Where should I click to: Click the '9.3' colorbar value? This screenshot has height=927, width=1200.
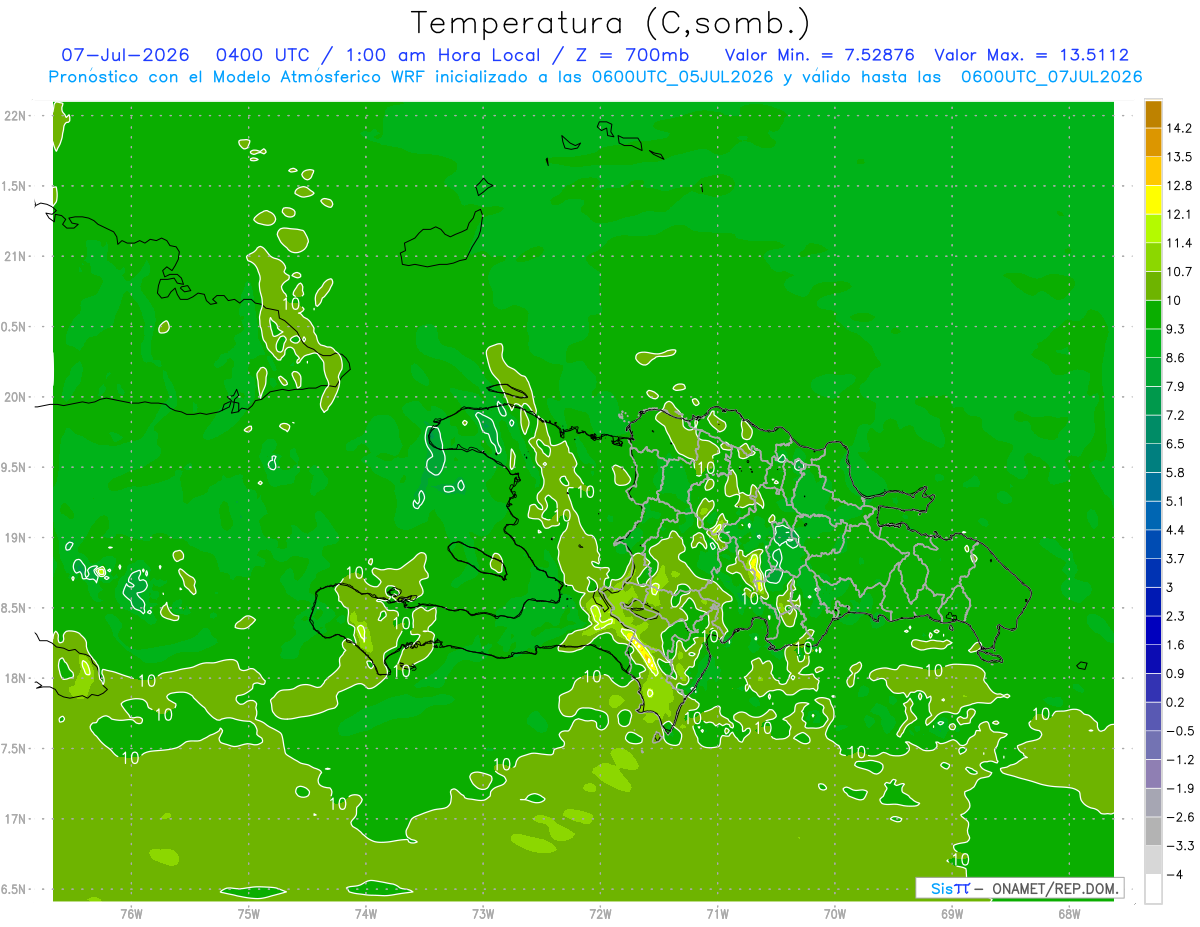1175,329
